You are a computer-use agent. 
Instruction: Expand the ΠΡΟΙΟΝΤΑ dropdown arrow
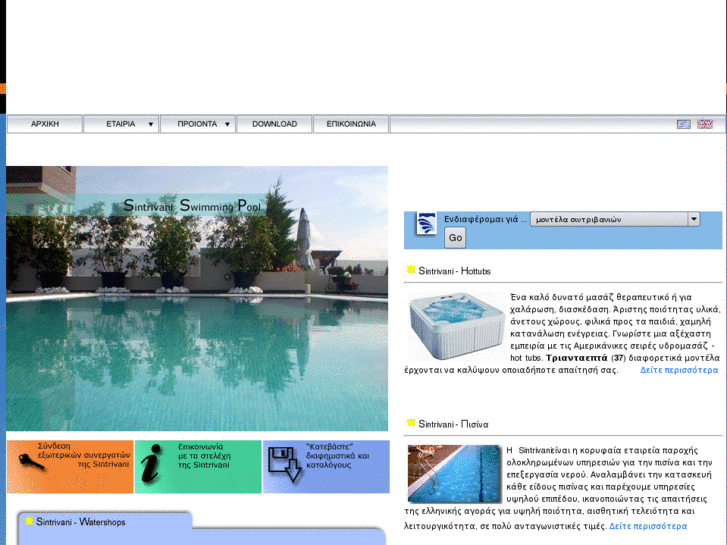point(227,124)
